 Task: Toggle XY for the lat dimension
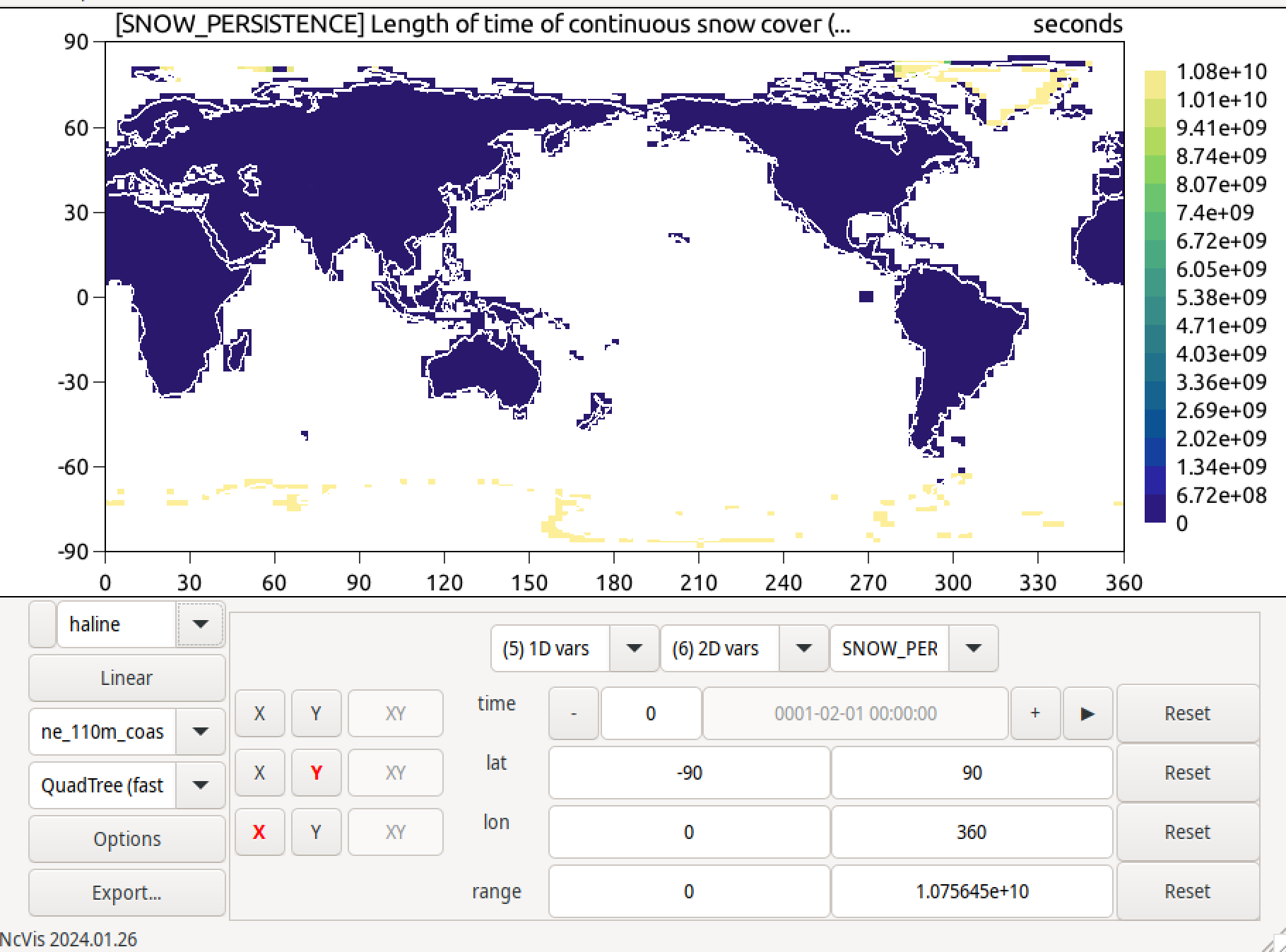click(395, 773)
